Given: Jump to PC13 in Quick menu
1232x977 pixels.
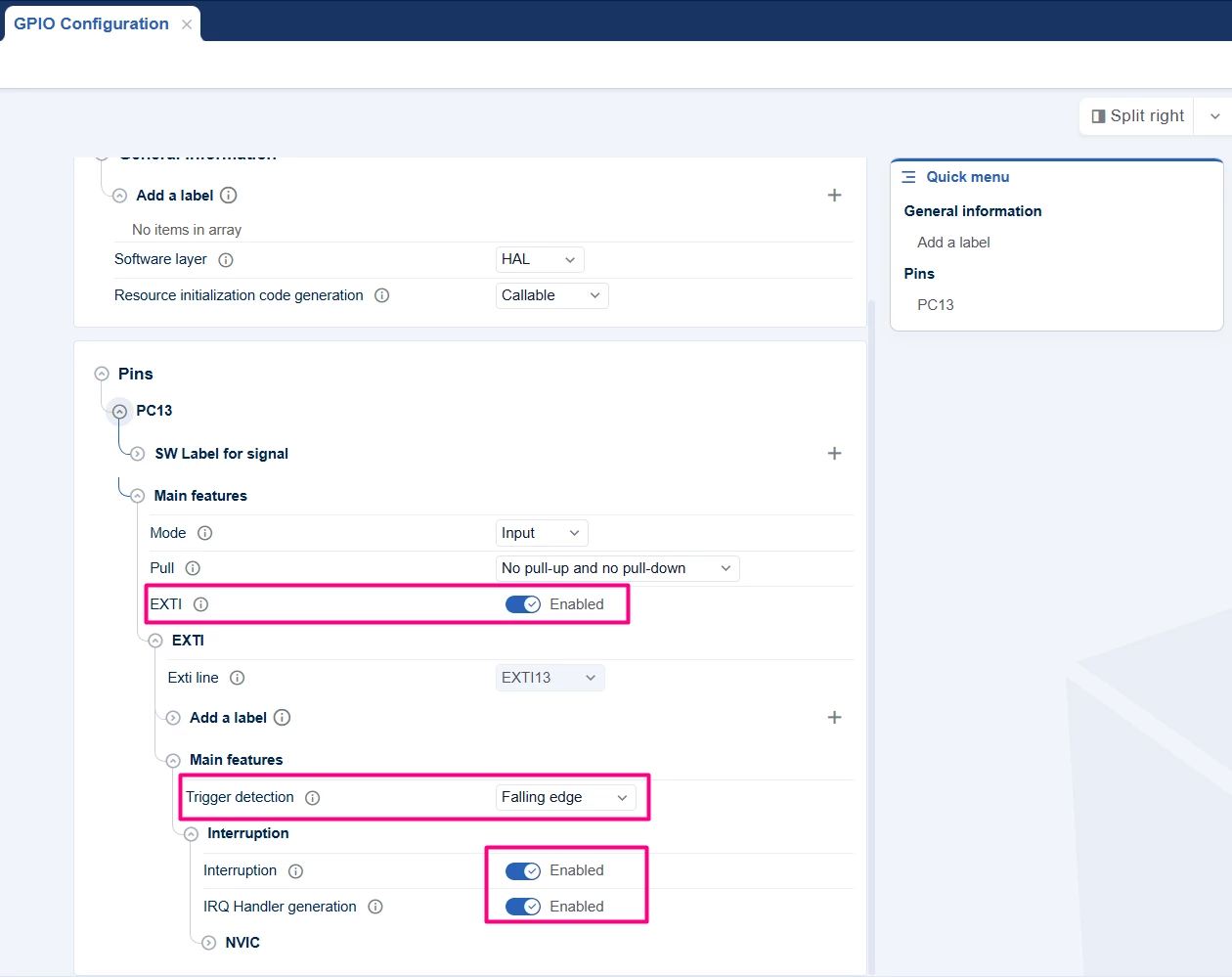Looking at the screenshot, I should coord(935,305).
